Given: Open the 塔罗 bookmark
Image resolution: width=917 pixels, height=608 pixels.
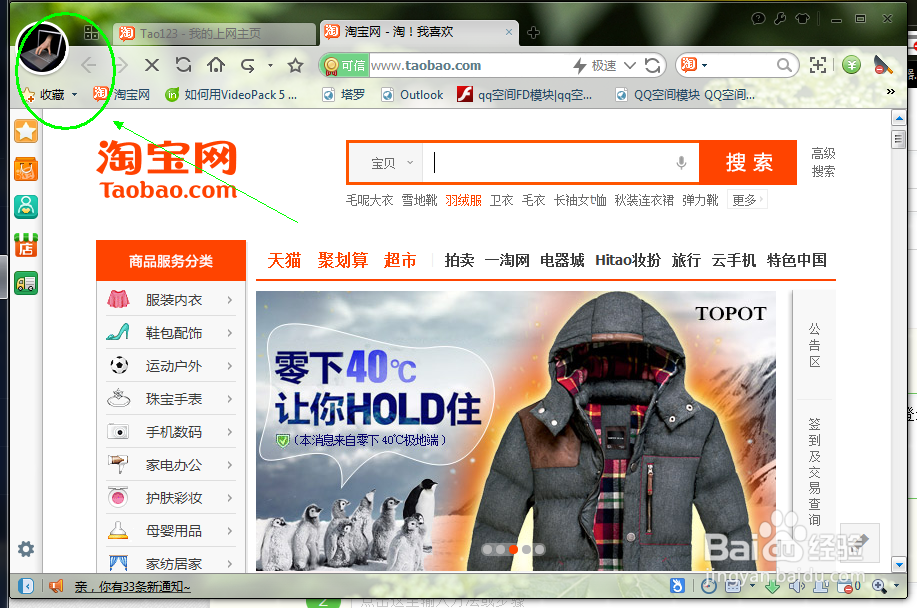Looking at the screenshot, I should (x=344, y=95).
